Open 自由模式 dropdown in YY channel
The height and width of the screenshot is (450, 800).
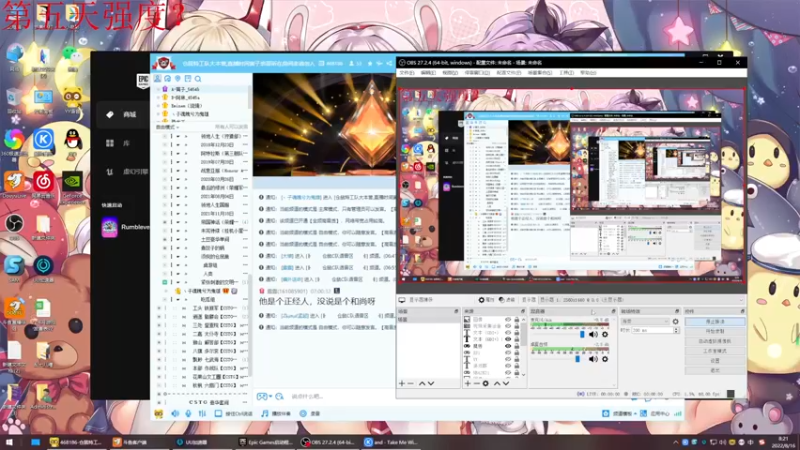pos(167,127)
